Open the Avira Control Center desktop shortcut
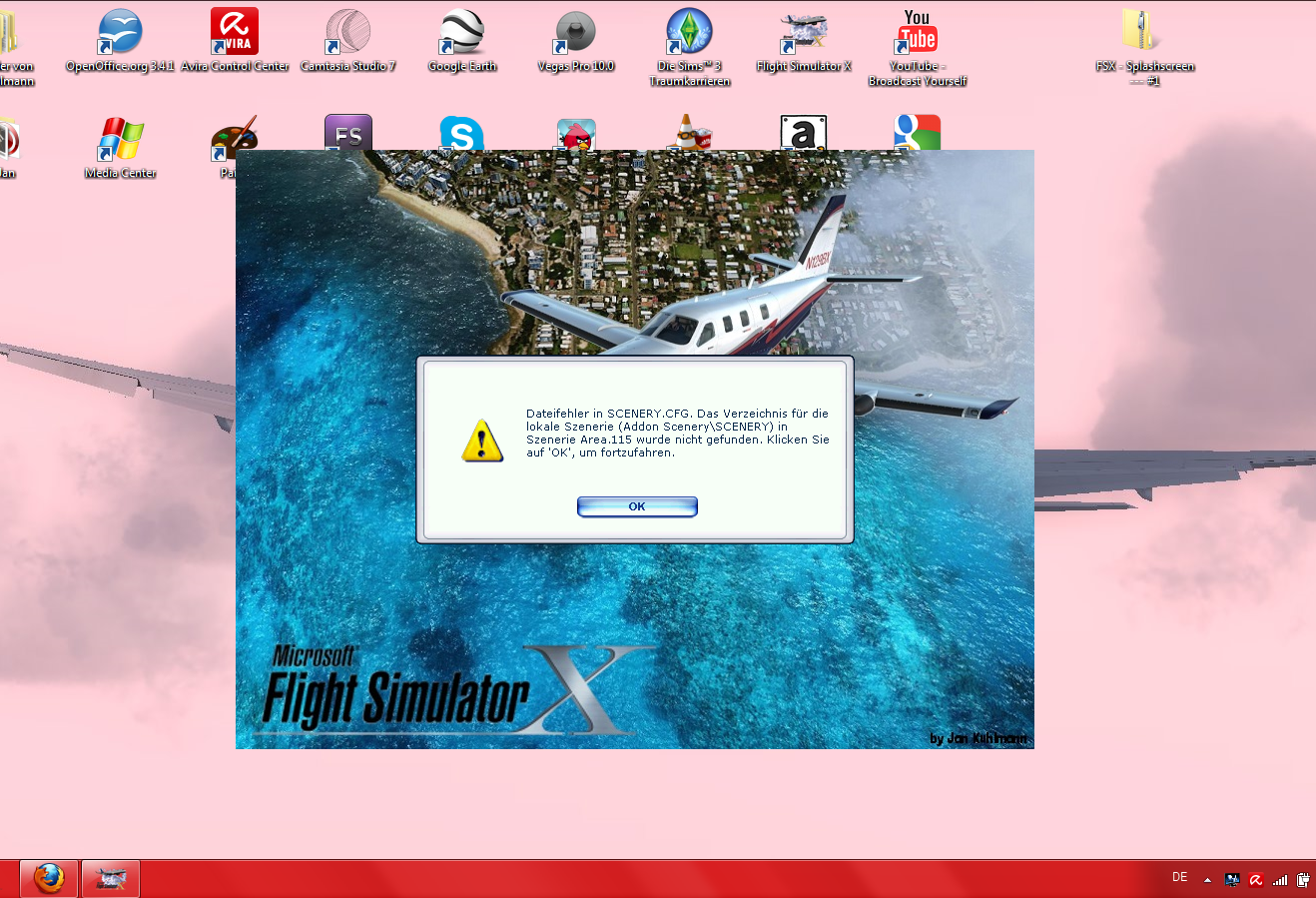Viewport: 1316px width, 898px height. click(235, 40)
